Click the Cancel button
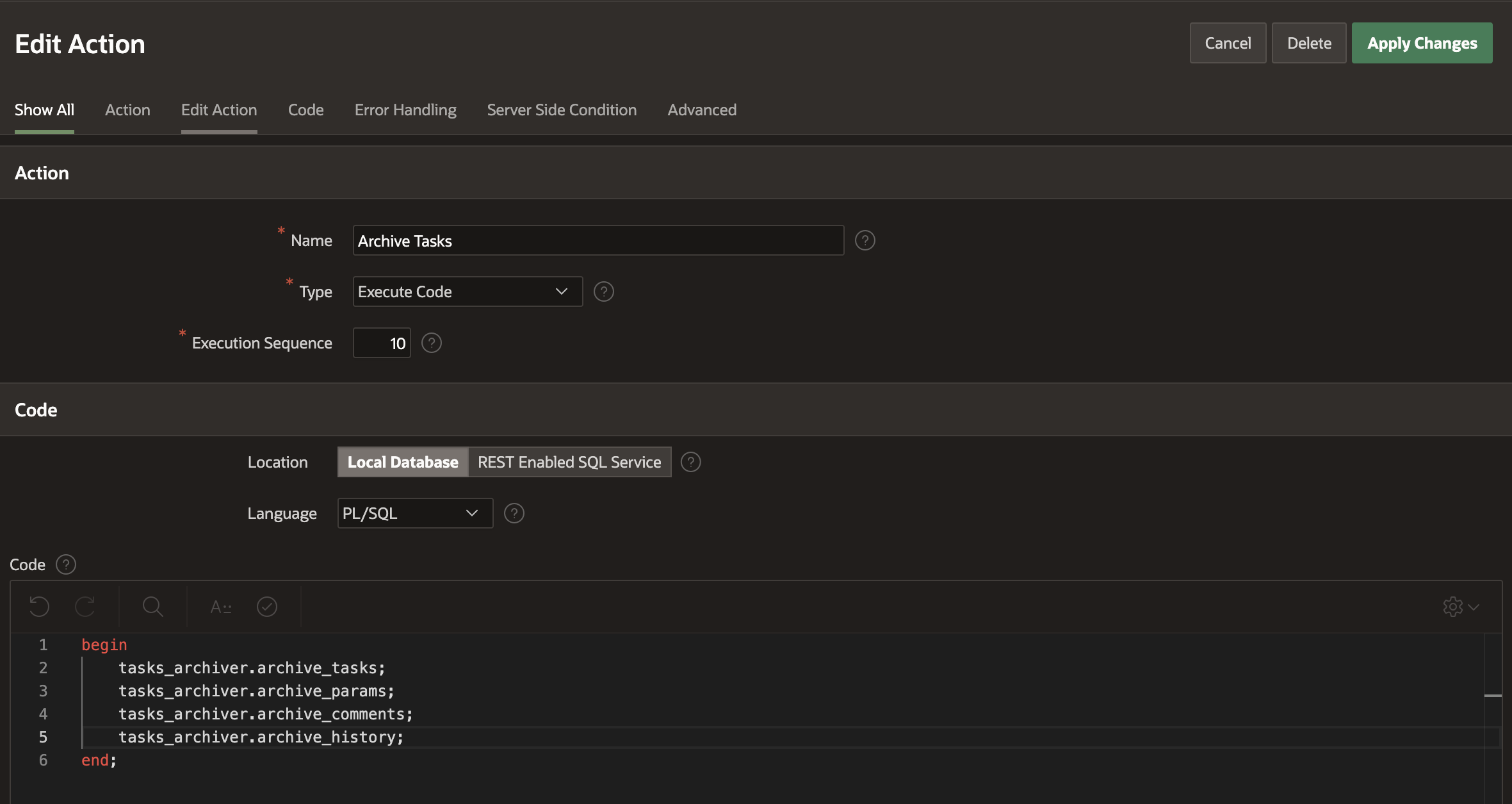Viewport: 1512px width, 804px height. tap(1228, 43)
